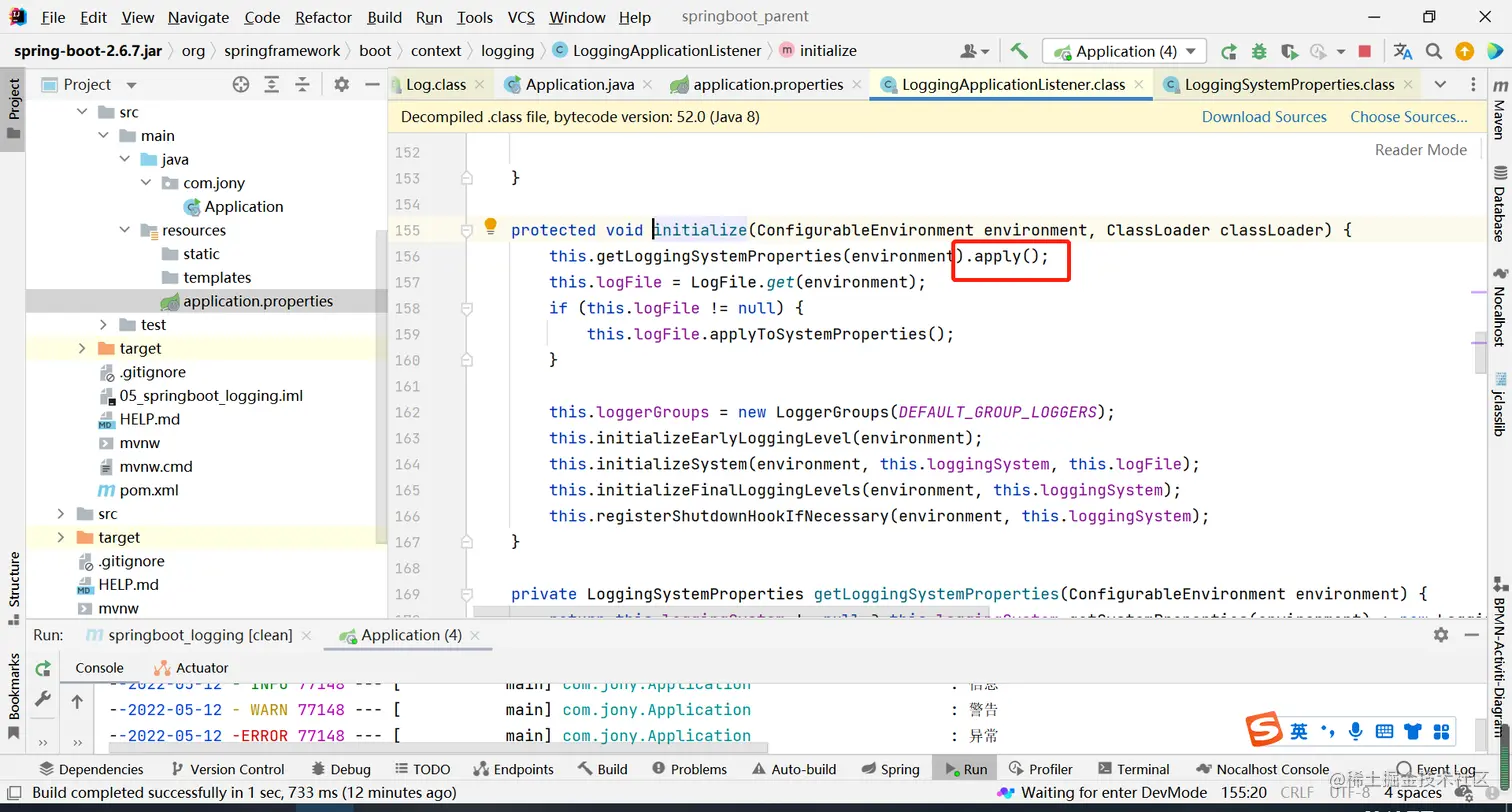Click the up arrow in the console toolbar
This screenshot has width=1512, height=812.
pos(77,702)
